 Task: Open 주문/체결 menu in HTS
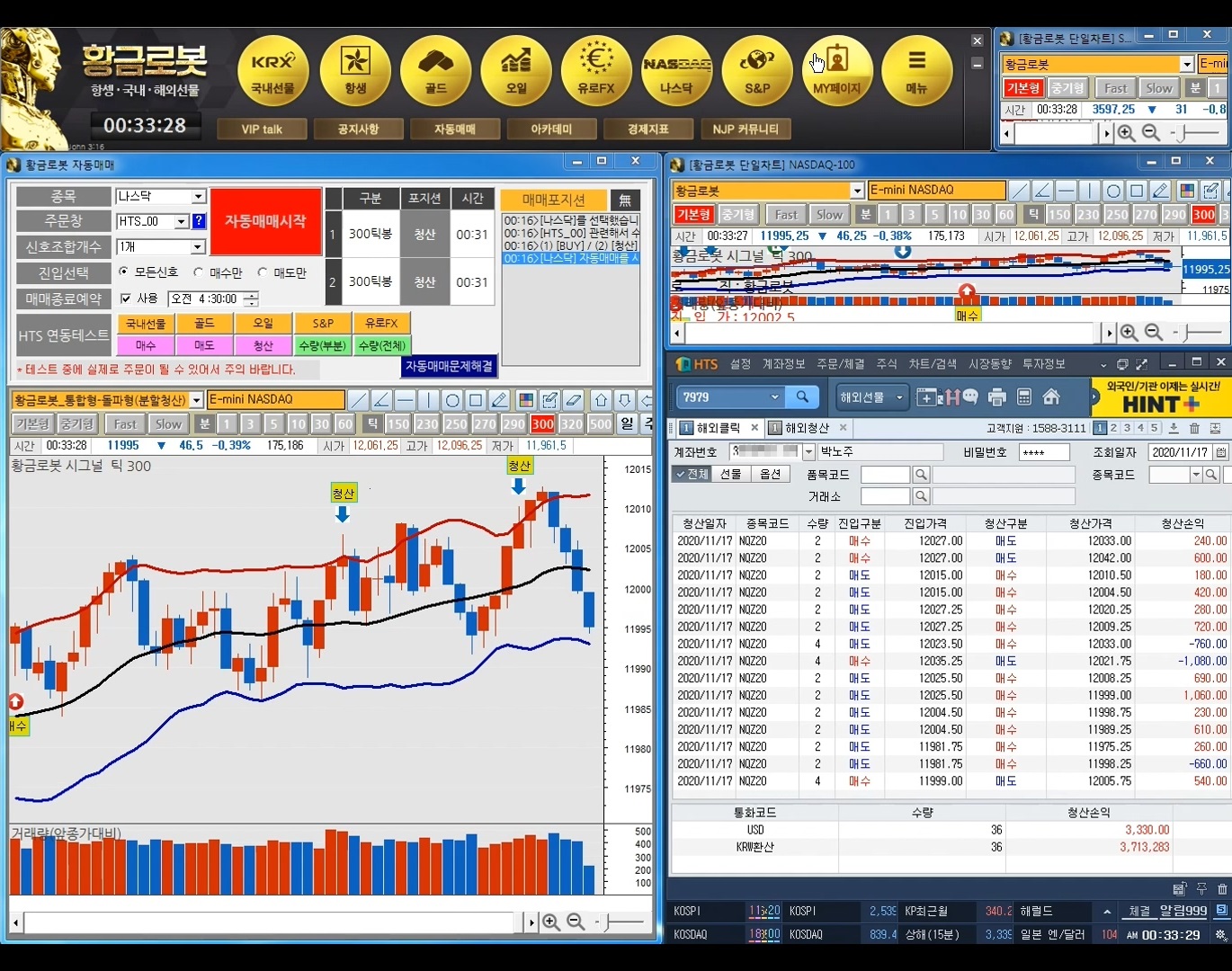(x=840, y=364)
